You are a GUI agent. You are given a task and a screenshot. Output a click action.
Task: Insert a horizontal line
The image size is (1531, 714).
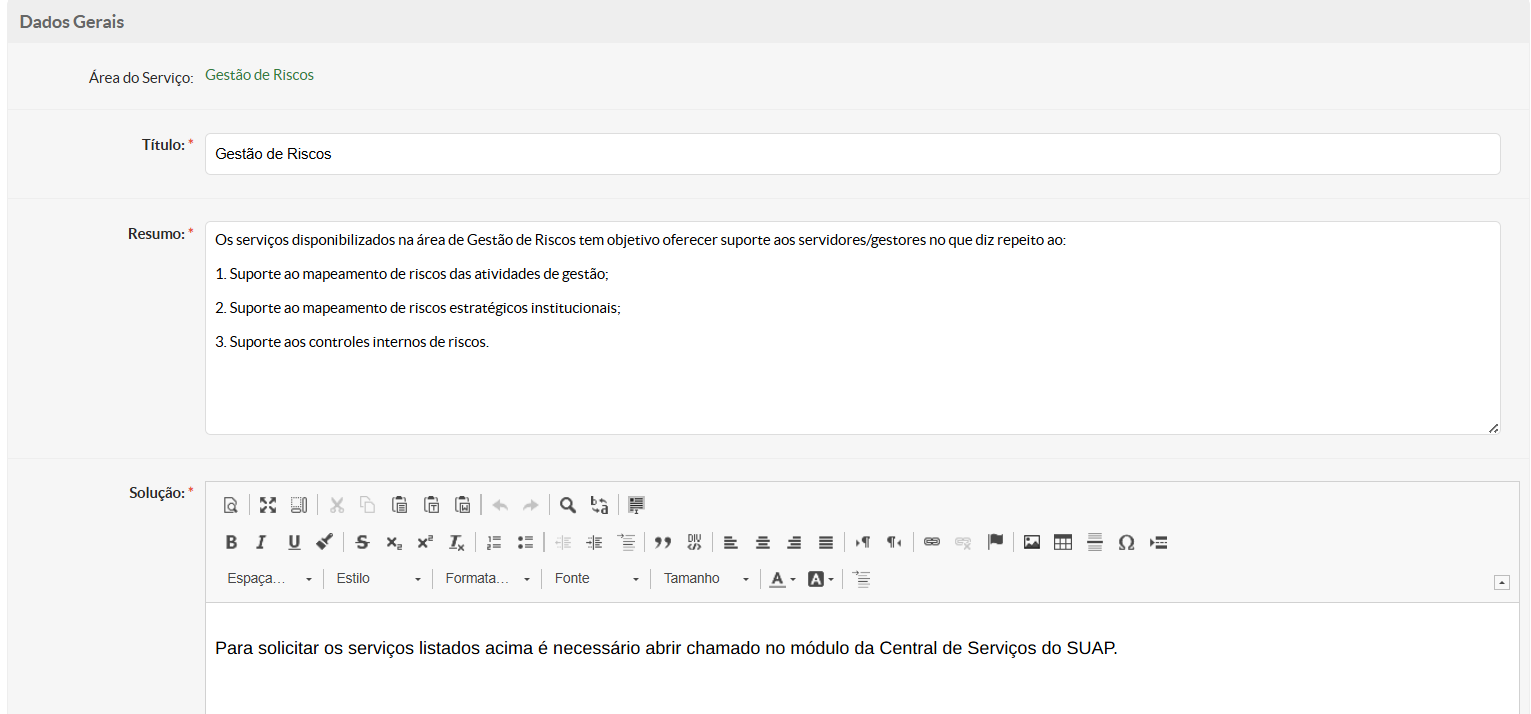coord(1095,542)
